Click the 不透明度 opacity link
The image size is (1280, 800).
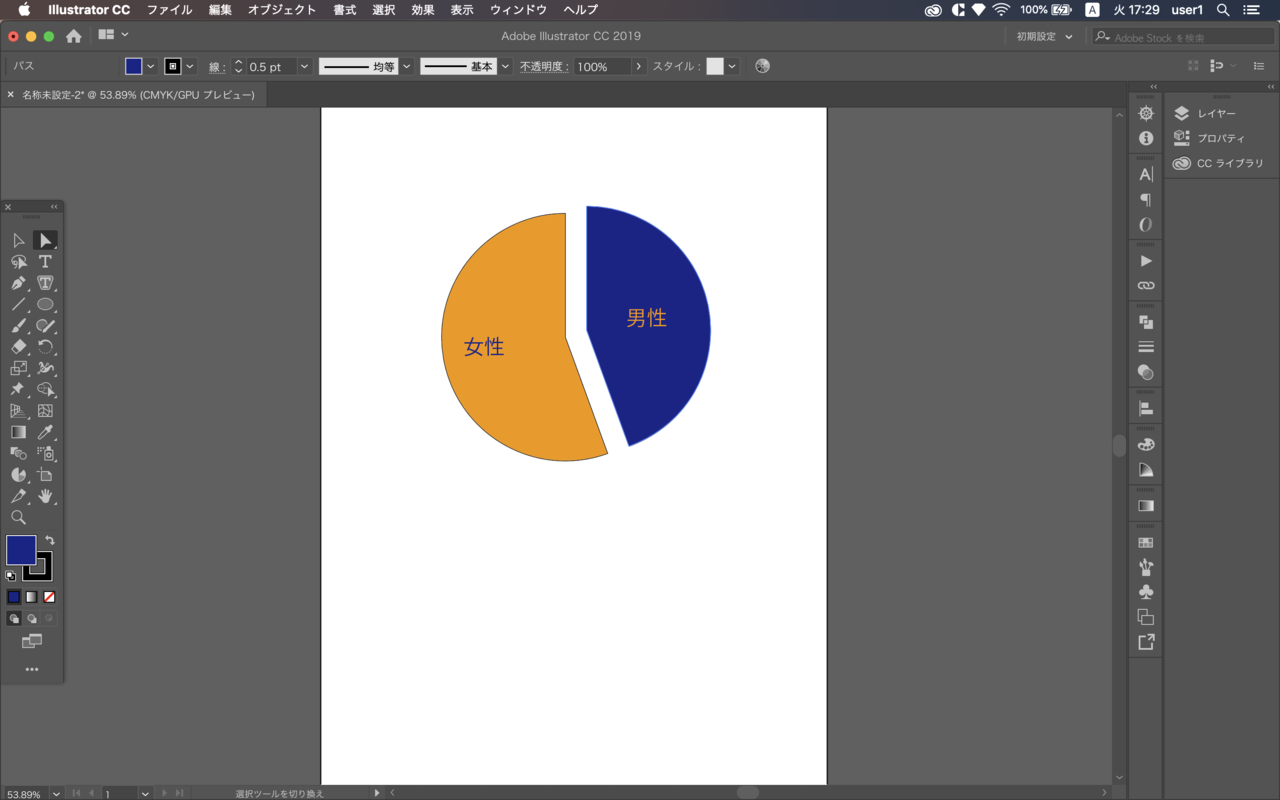[x=544, y=66]
